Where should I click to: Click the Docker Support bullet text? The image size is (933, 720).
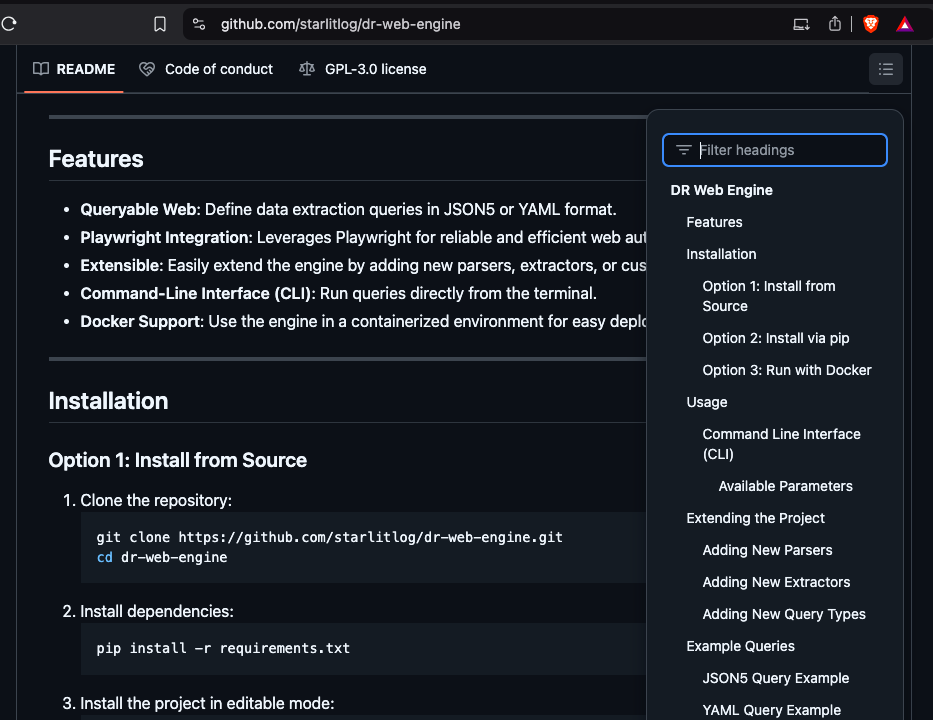coord(363,321)
